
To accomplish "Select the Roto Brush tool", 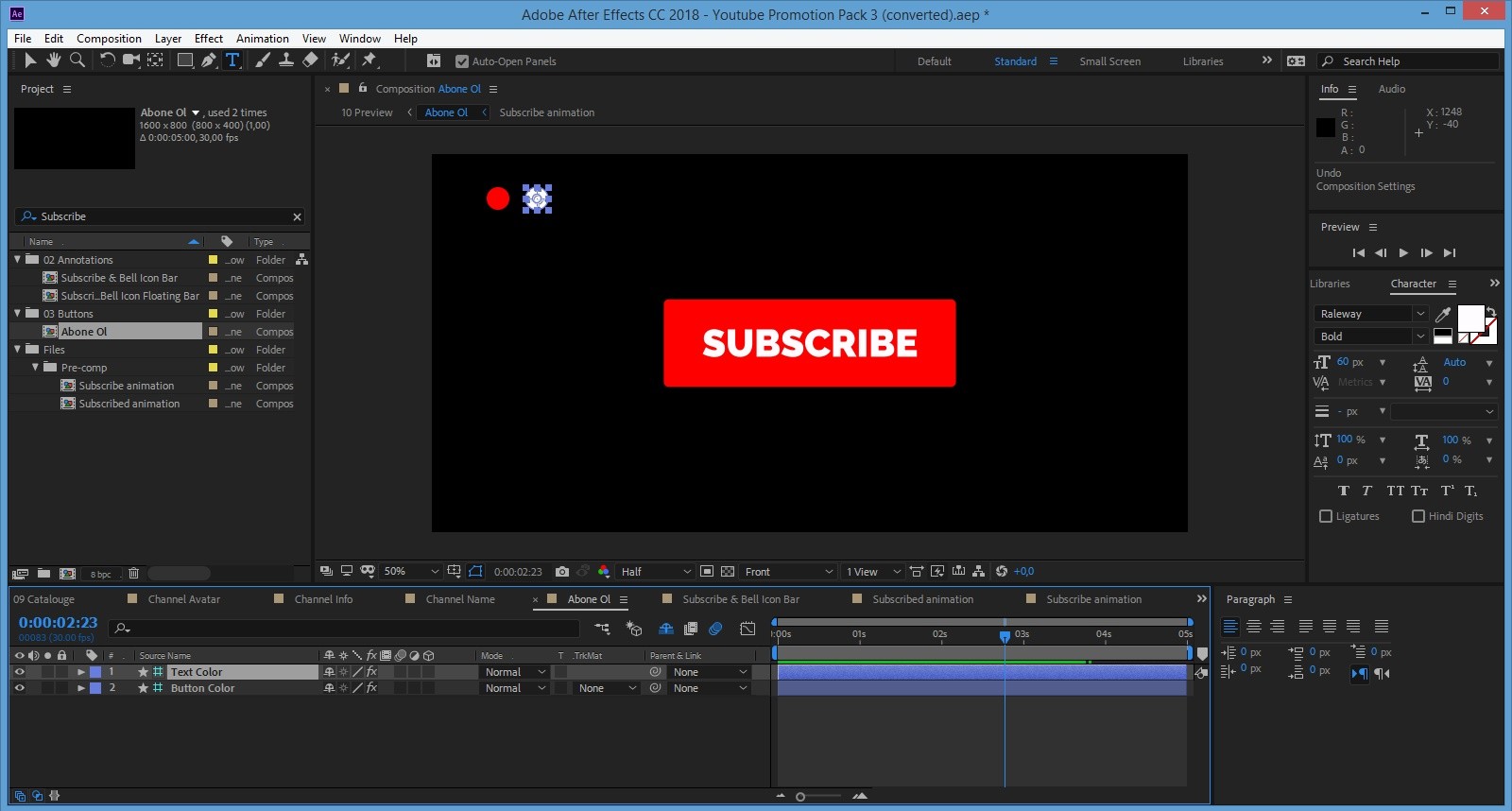I will (x=340, y=60).
